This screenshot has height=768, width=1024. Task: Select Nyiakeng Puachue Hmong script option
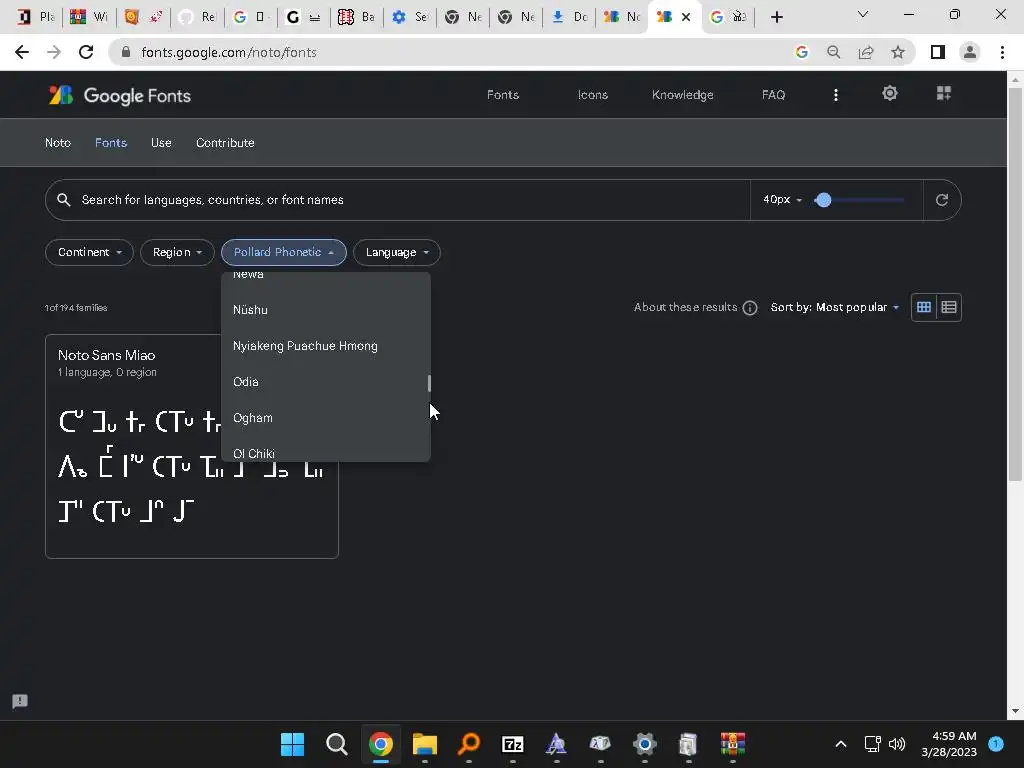click(325, 346)
